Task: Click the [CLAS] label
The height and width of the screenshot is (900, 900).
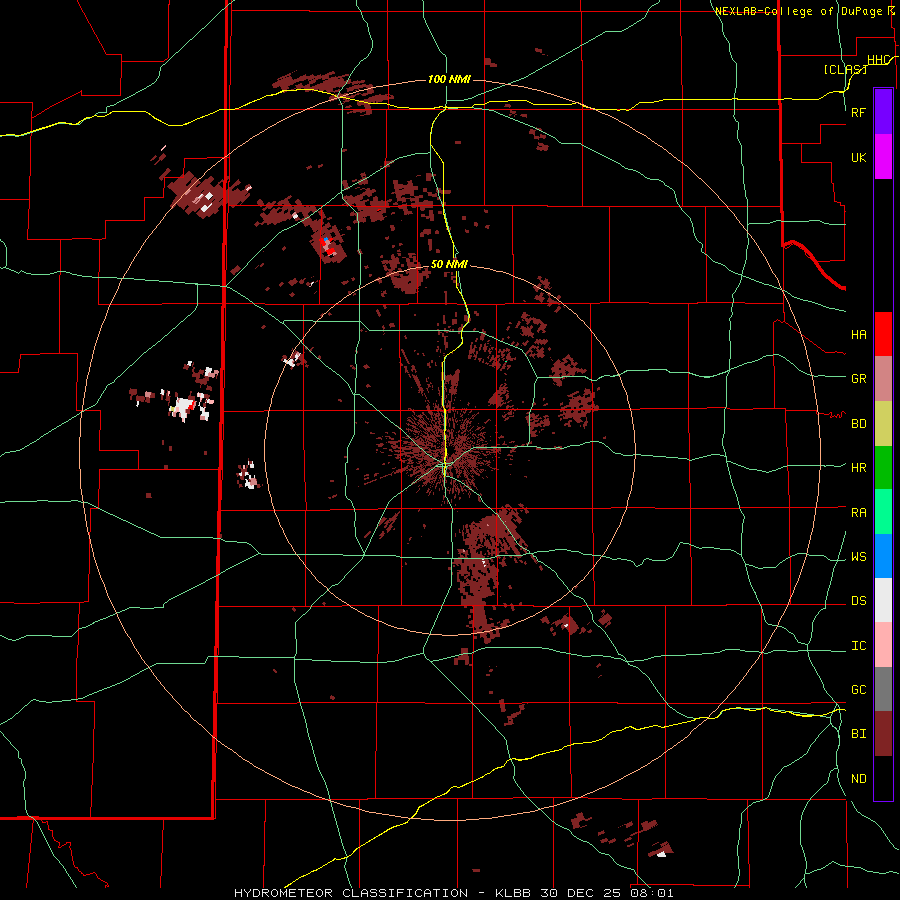Action: 845,69
